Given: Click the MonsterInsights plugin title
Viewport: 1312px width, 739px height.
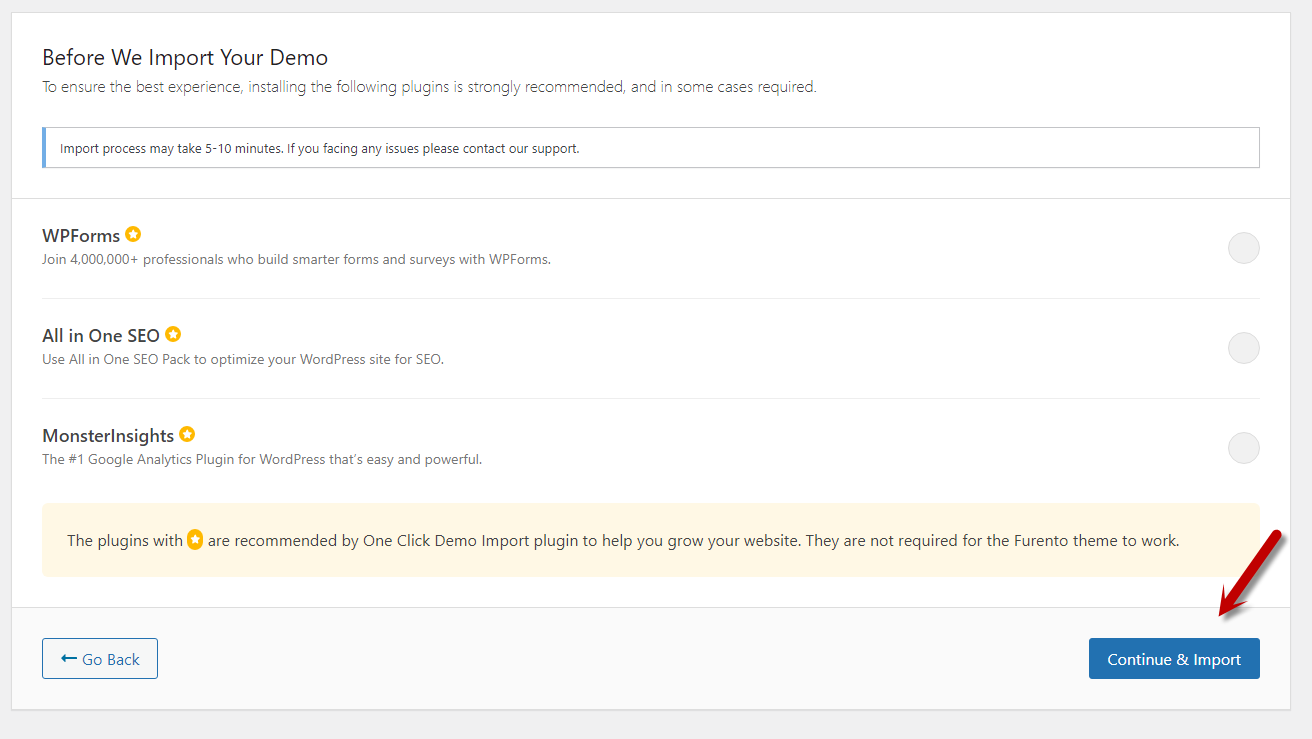Looking at the screenshot, I should click(108, 436).
